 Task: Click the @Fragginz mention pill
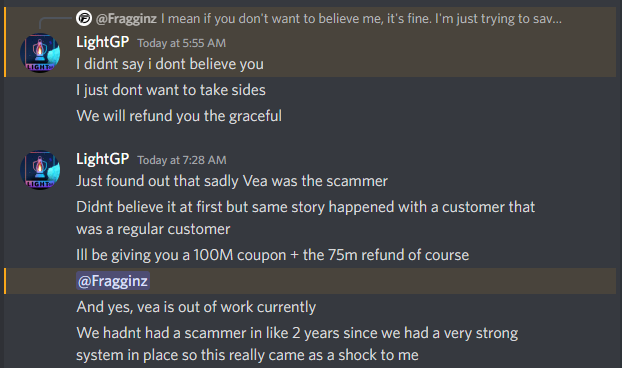click(x=113, y=281)
